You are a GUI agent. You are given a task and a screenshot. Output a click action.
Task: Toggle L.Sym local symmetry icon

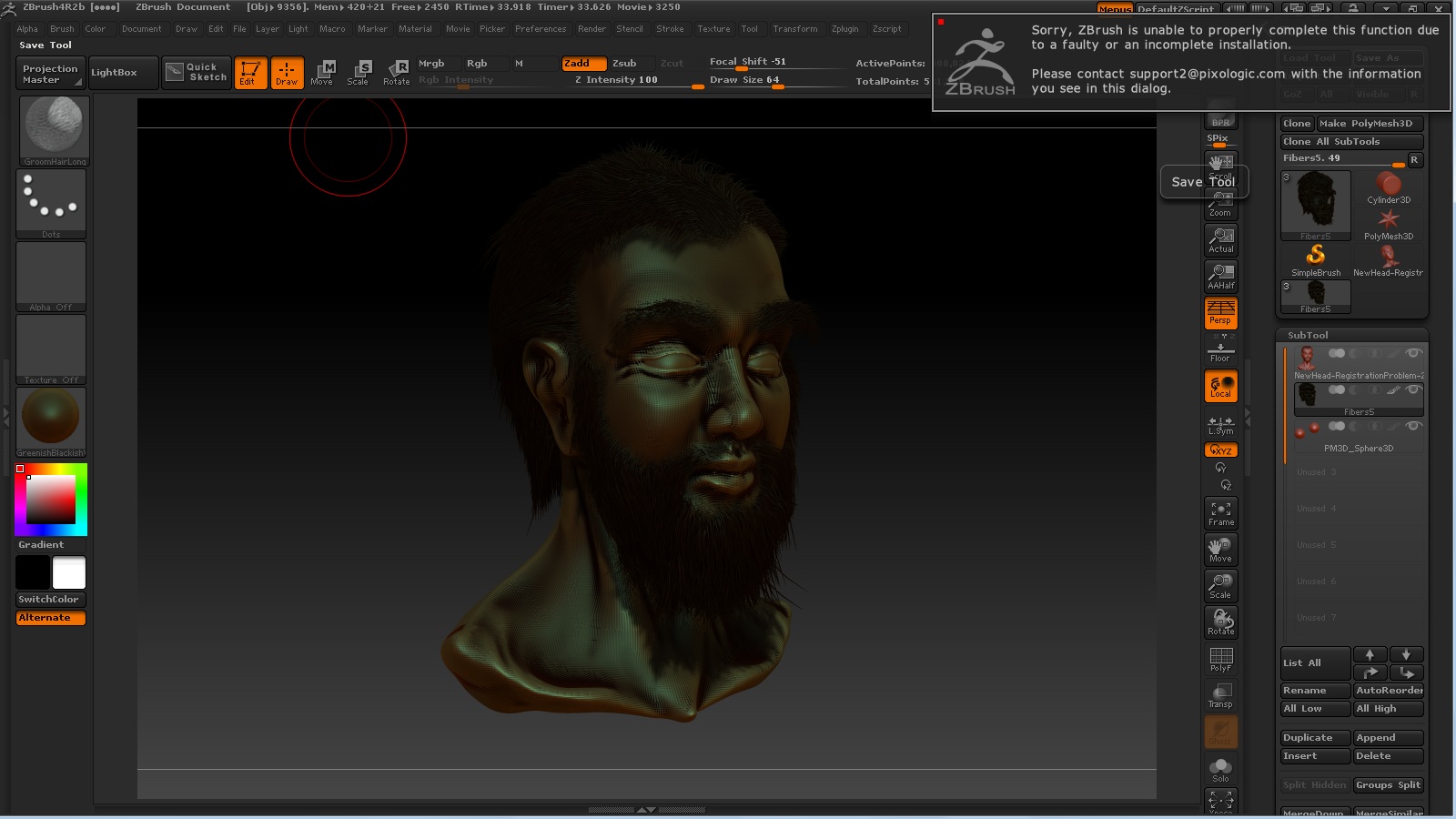coord(1220,423)
